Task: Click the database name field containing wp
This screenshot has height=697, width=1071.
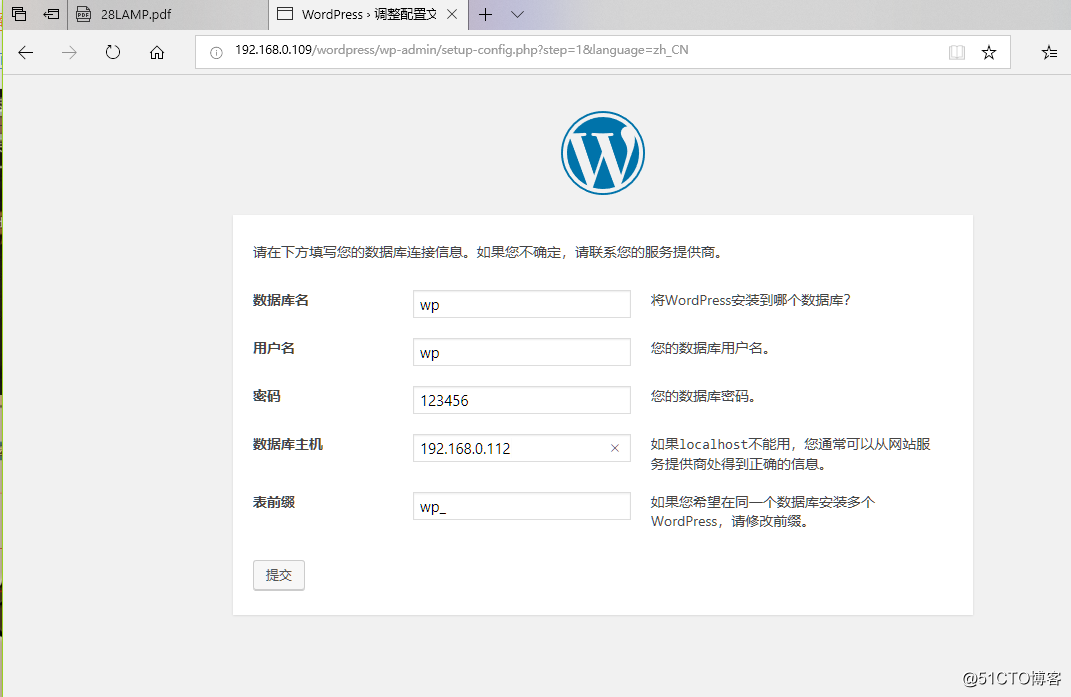Action: [x=522, y=304]
